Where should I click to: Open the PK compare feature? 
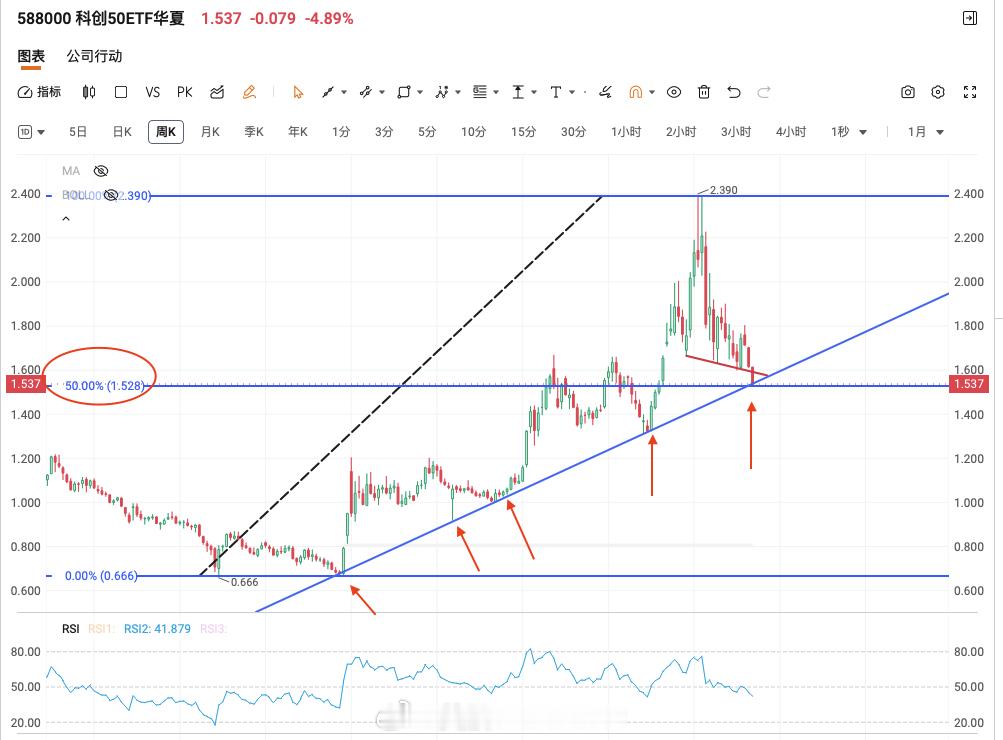tap(184, 92)
